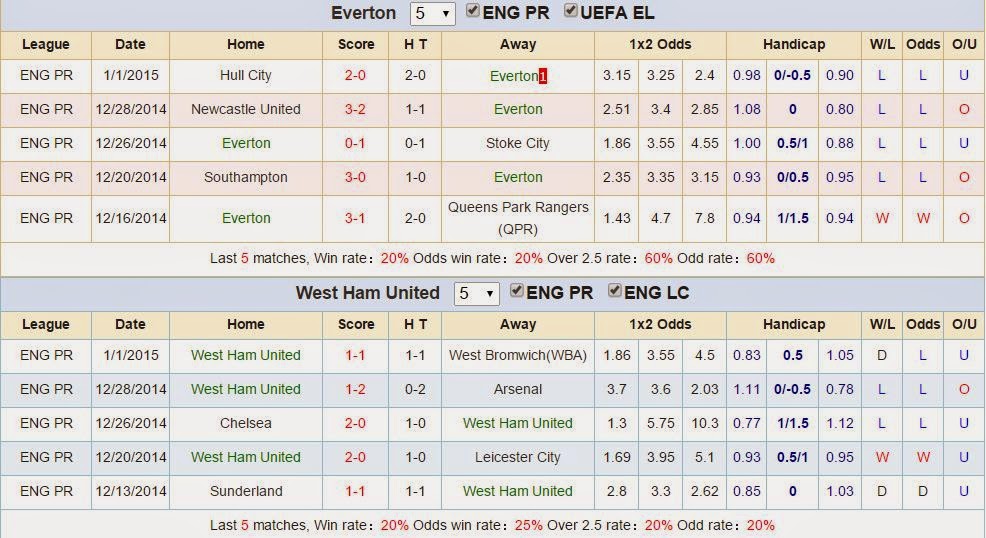
Task: Open the 3-2 Newcastle United match score
Action: [355, 109]
